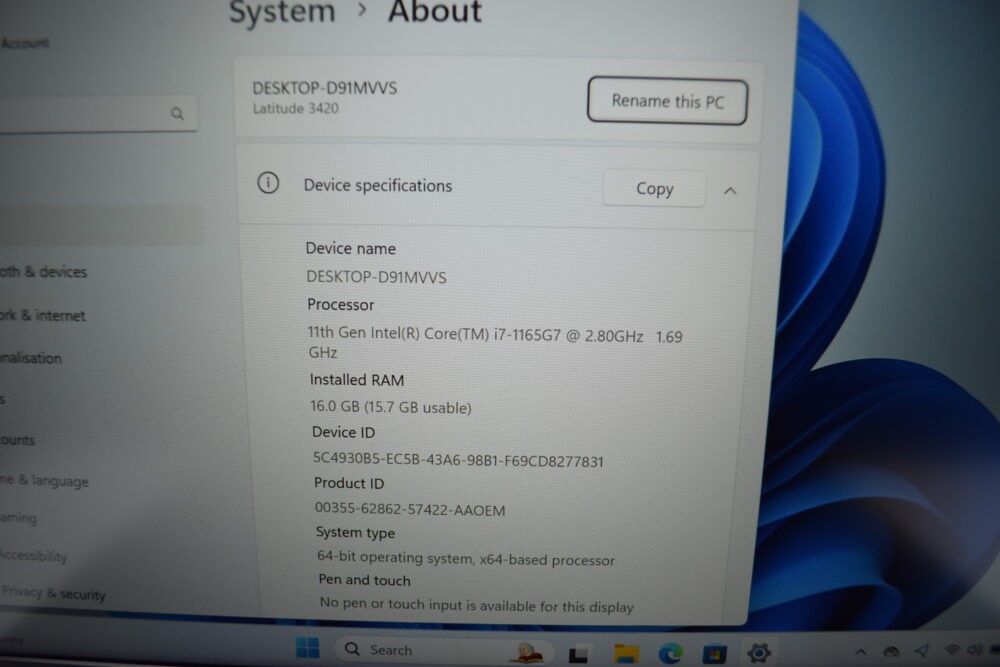Copy the device specifications

(x=654, y=188)
